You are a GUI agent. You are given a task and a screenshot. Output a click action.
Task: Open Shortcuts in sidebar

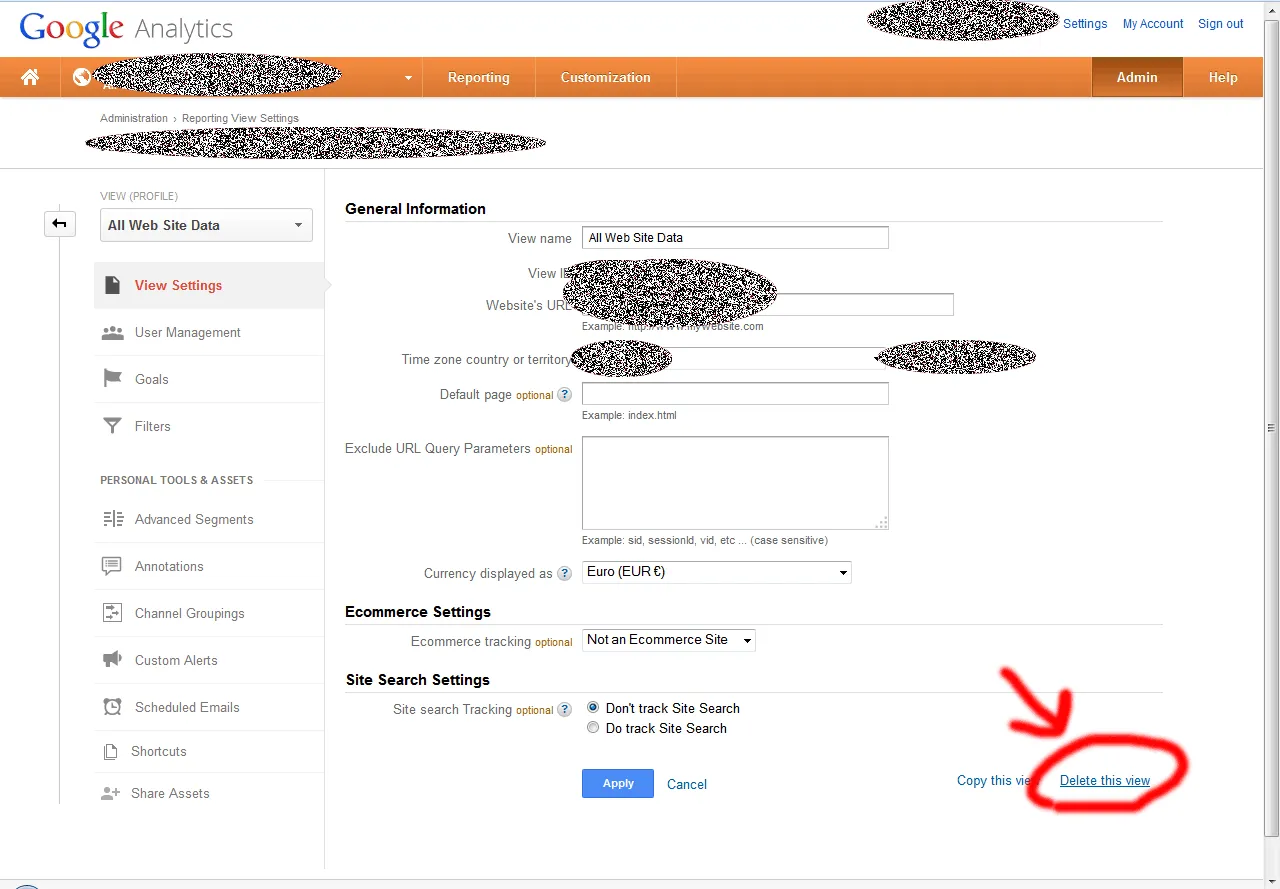tap(209, 751)
